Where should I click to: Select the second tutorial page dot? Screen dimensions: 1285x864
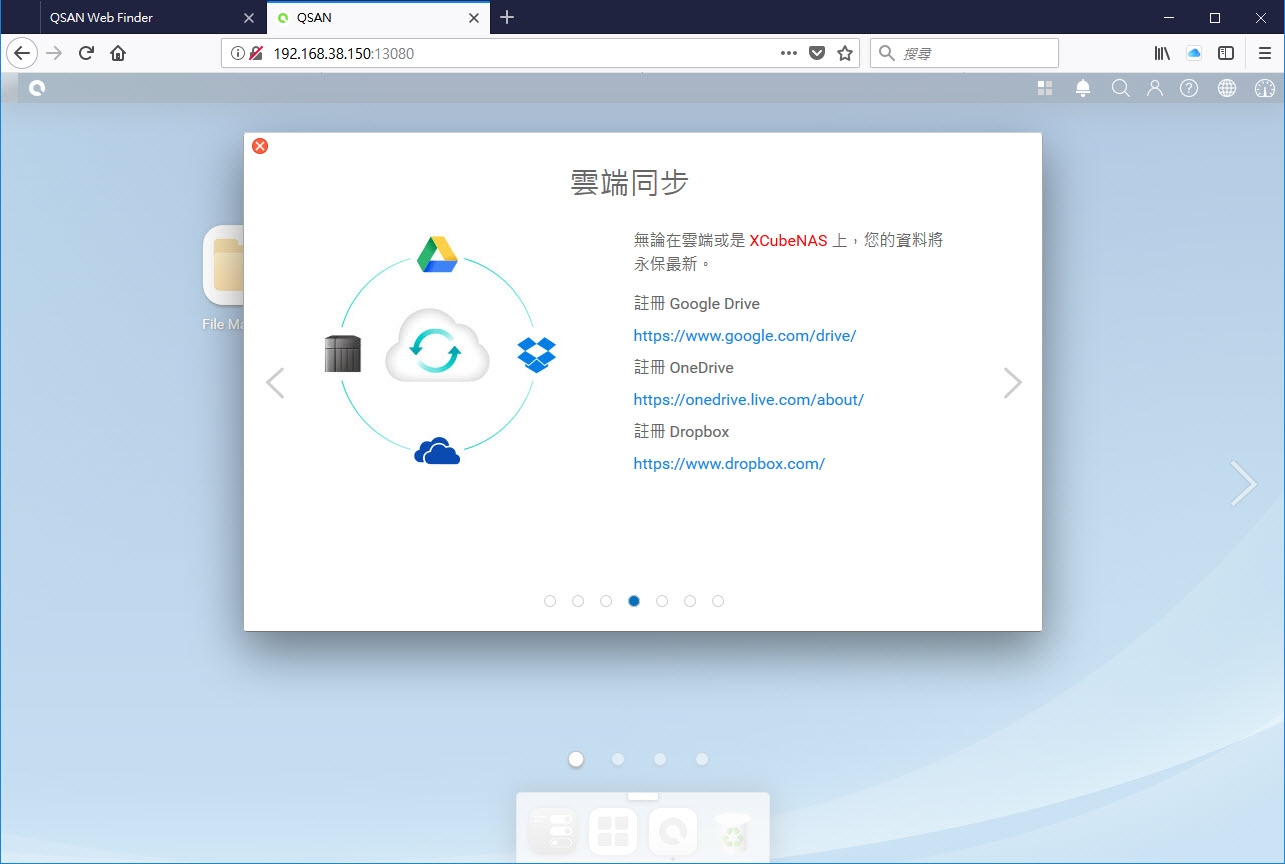point(578,601)
